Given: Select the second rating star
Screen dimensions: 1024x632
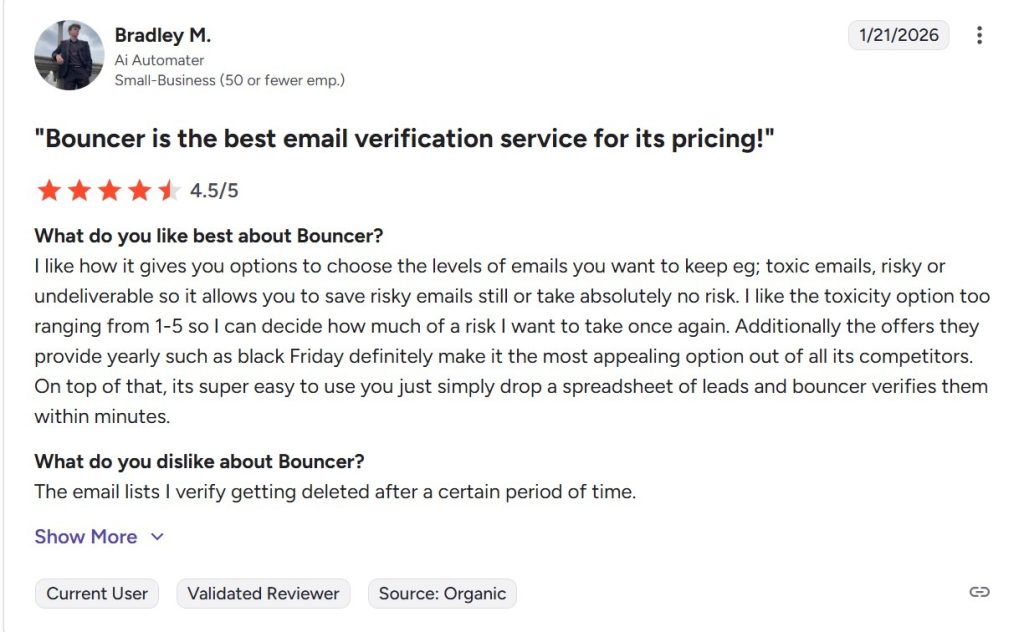Looking at the screenshot, I should tap(78, 188).
